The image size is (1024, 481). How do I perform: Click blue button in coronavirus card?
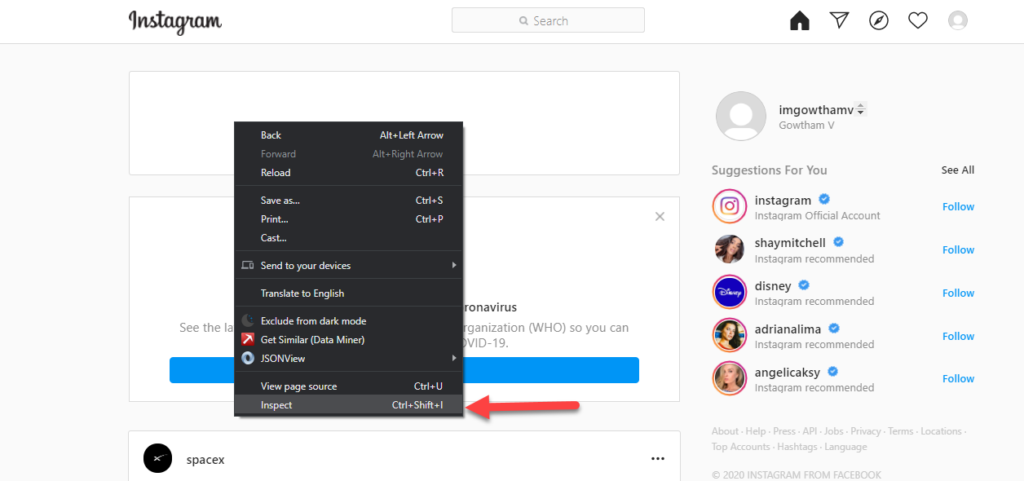click(x=404, y=370)
